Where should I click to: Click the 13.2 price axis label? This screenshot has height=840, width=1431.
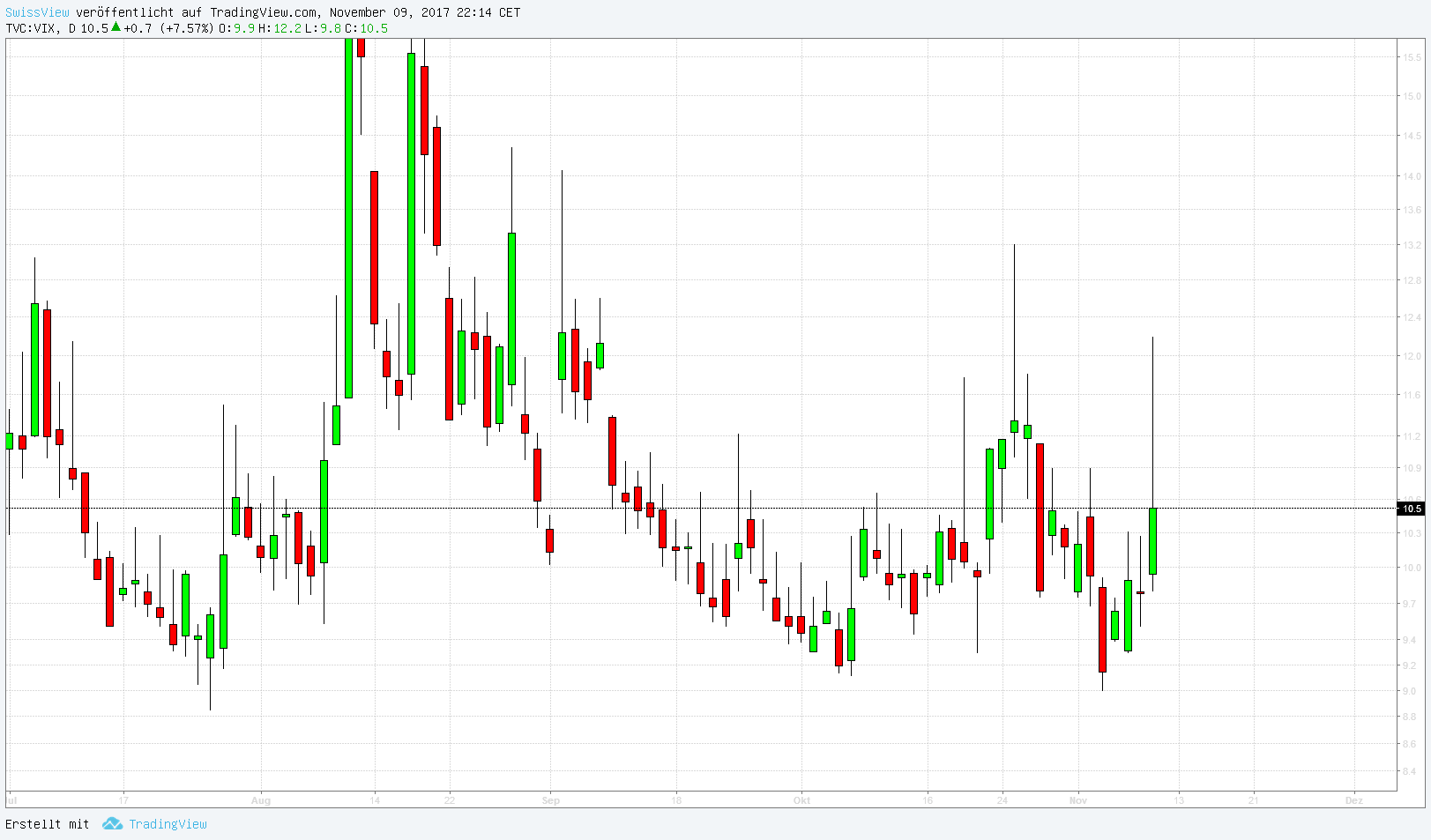tap(1412, 245)
